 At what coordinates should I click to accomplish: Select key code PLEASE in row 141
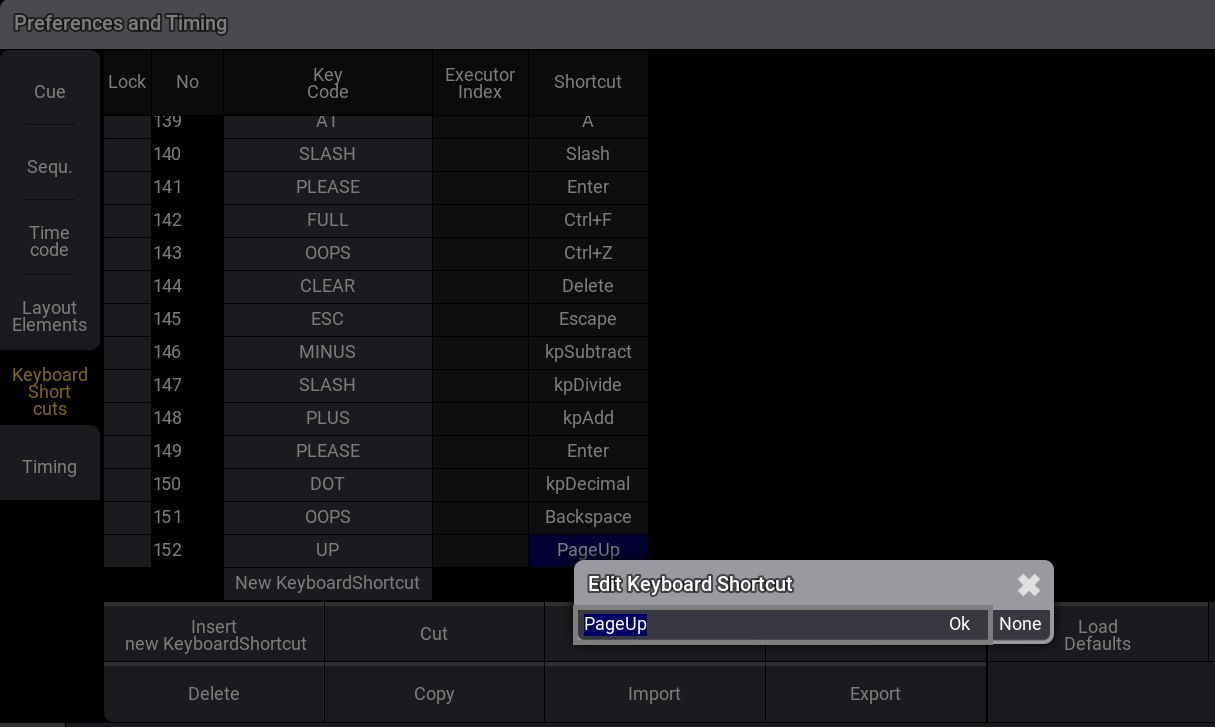(x=328, y=187)
